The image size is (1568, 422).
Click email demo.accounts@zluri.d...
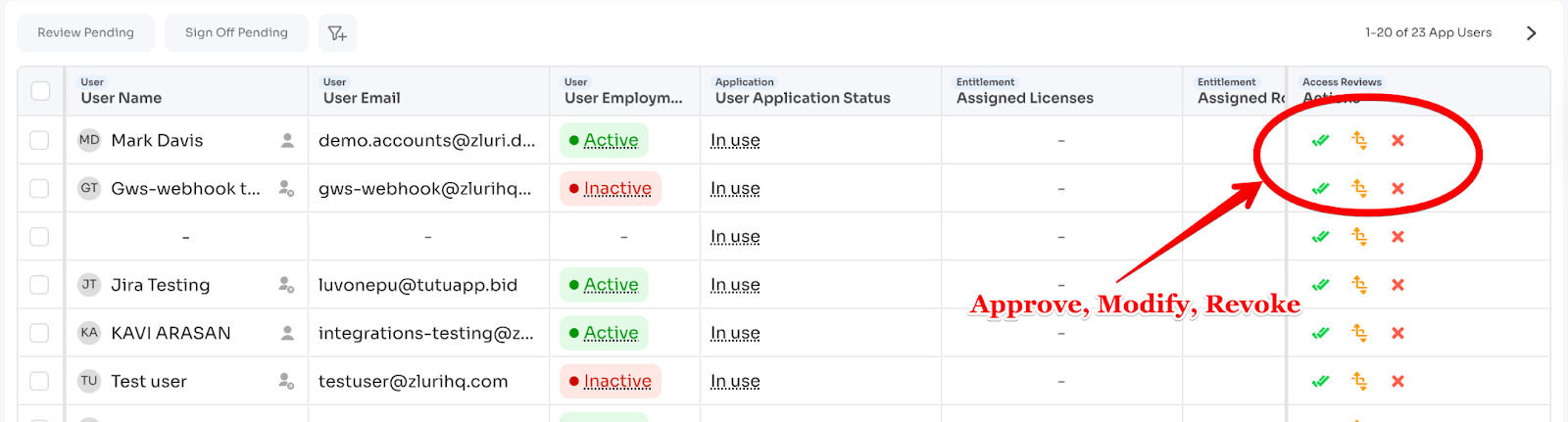[x=427, y=140]
